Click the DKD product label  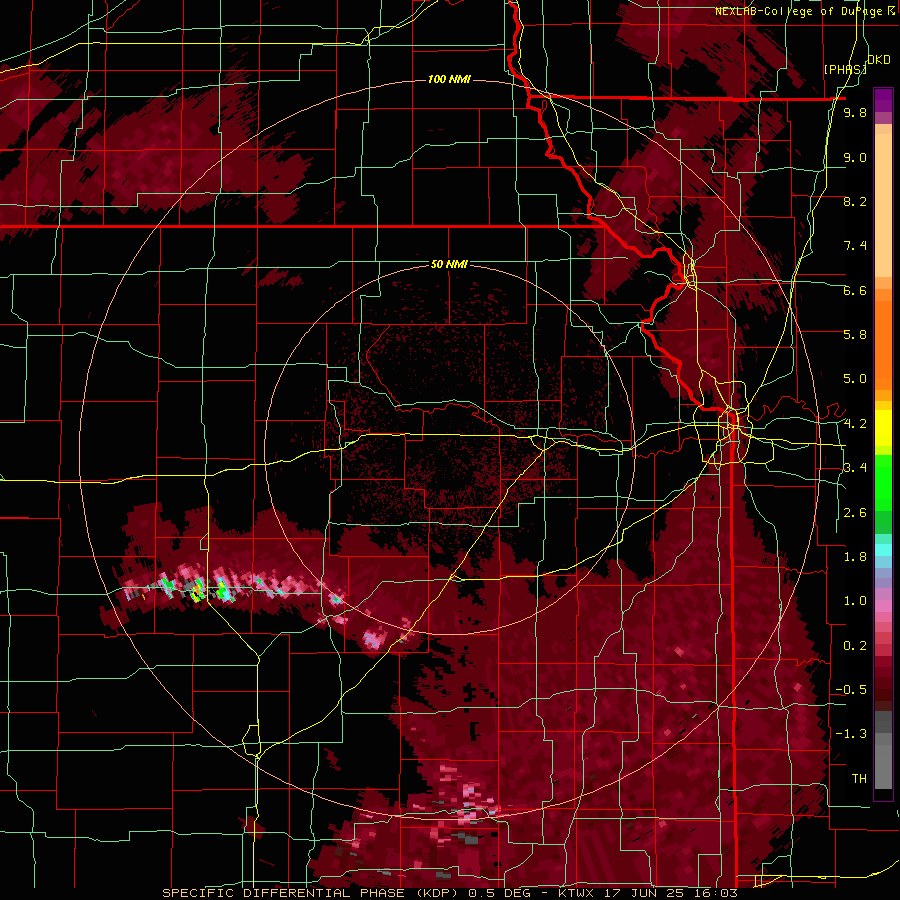[878, 60]
